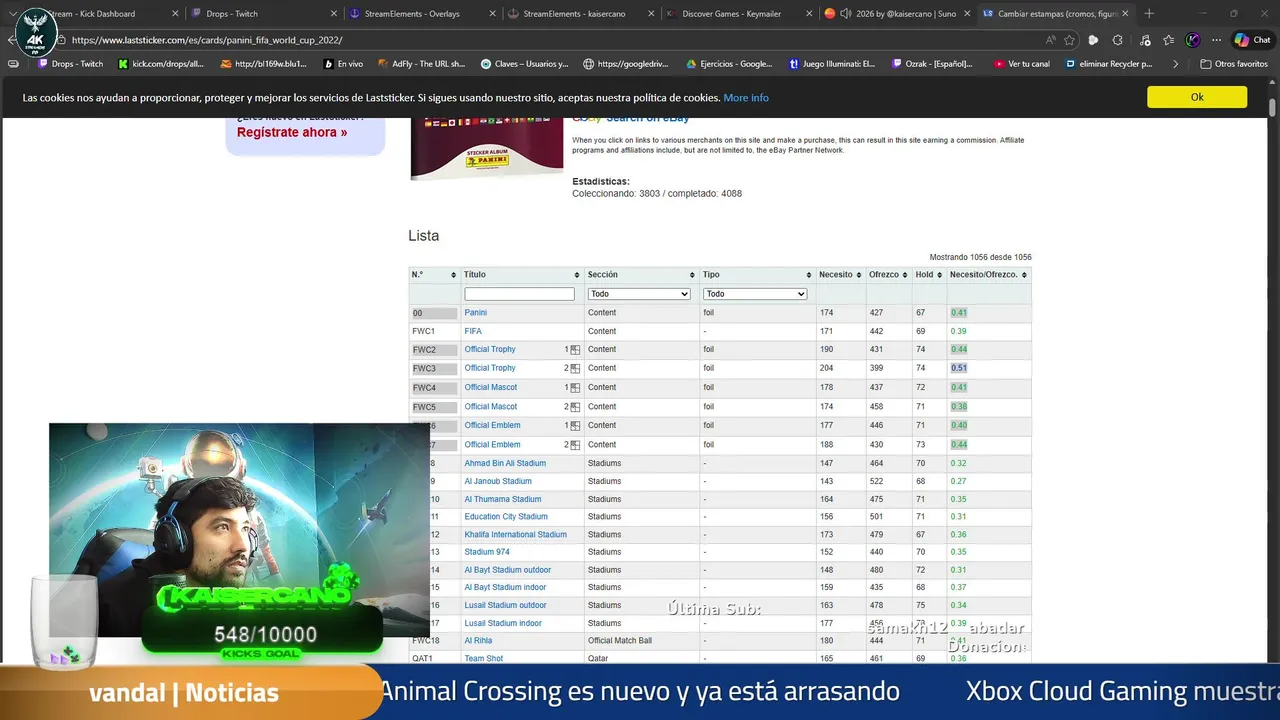1280x720 pixels.
Task: Click 'Regístrate ahora' link
Action: point(292,132)
